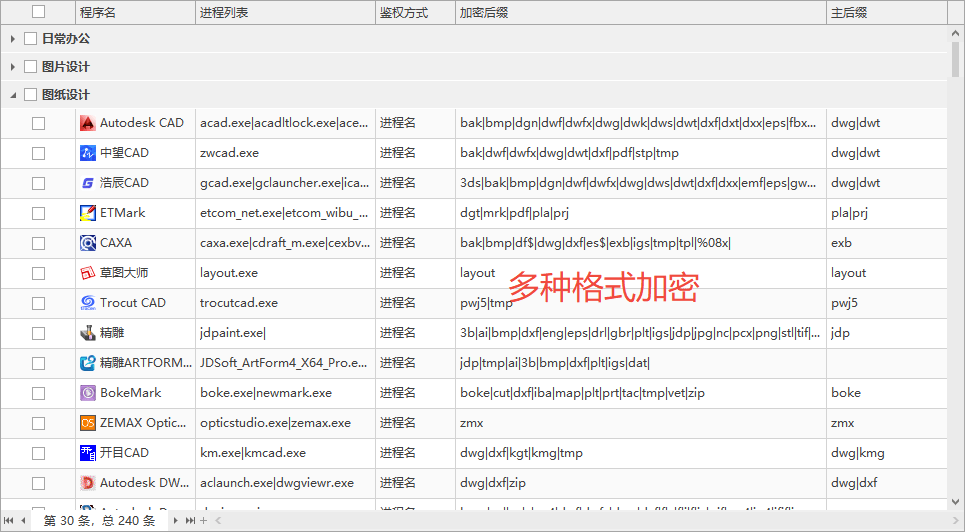Click the ZEMAX OpticStudio program icon
965x532 pixels.
88,423
